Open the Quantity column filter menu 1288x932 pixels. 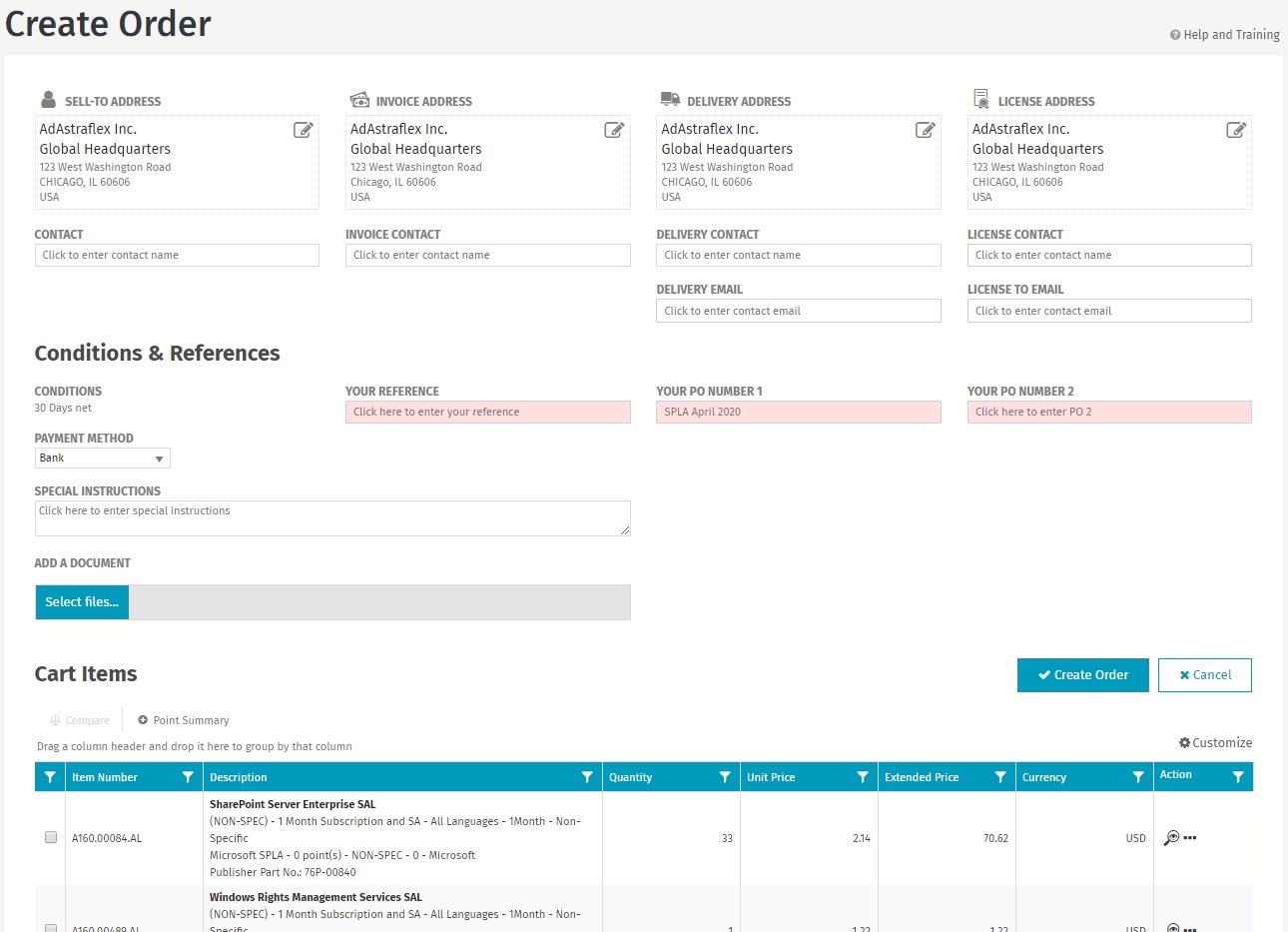pyautogui.click(x=725, y=777)
